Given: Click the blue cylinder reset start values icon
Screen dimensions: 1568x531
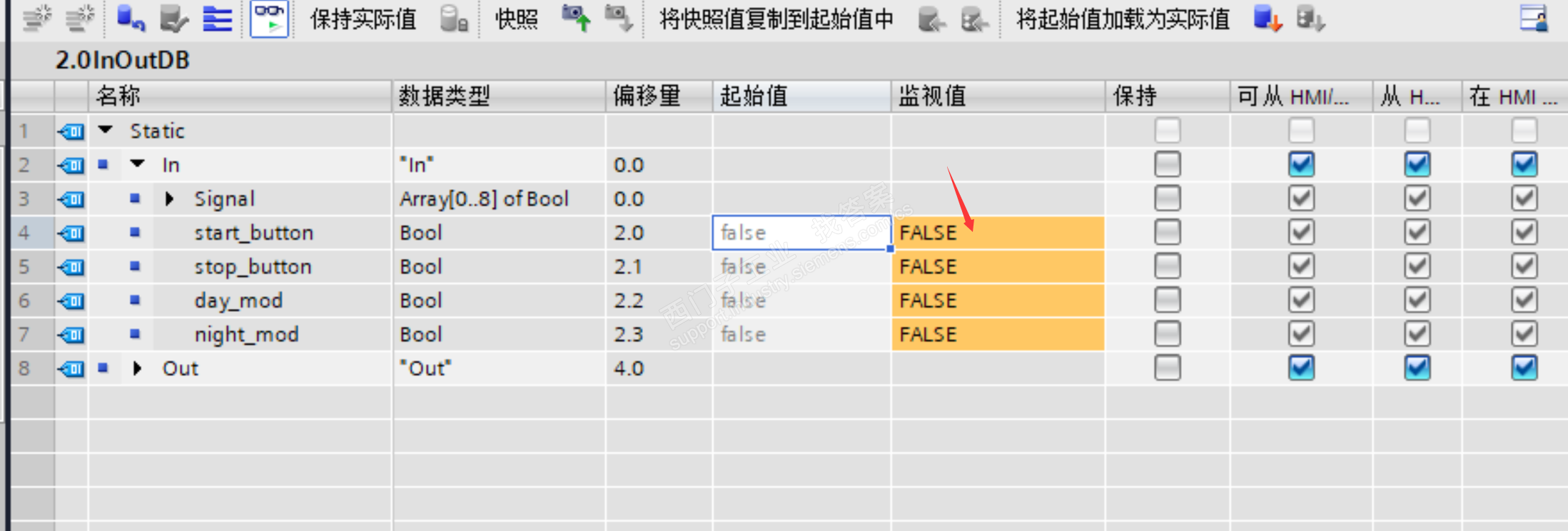Looking at the screenshot, I should 130,19.
